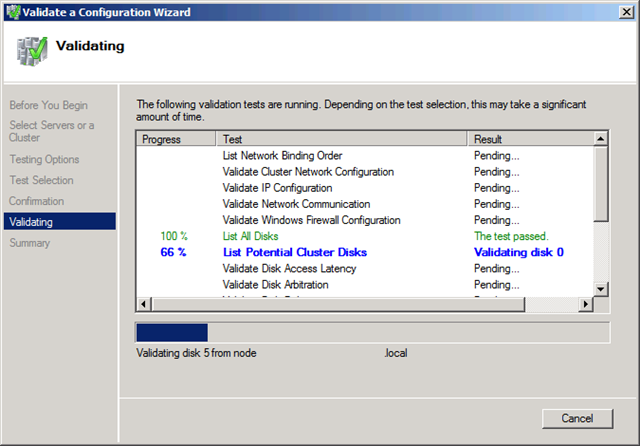640x446 pixels.
Task: Select the List All Disks row
Action: coord(365,236)
